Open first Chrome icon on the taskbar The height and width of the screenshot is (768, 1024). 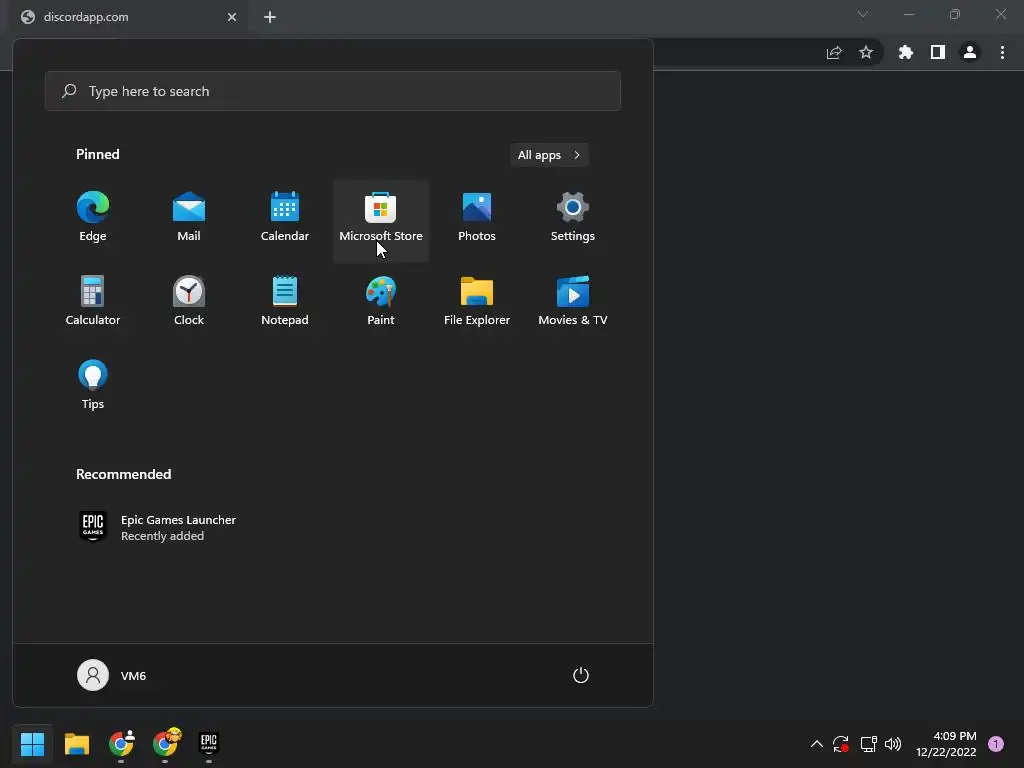click(121, 744)
